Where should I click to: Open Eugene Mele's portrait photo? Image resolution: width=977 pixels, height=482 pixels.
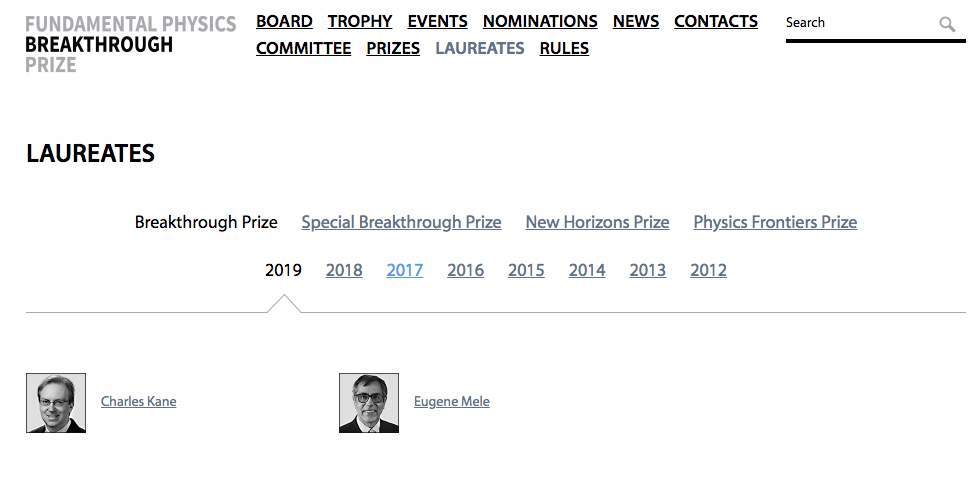coord(369,403)
